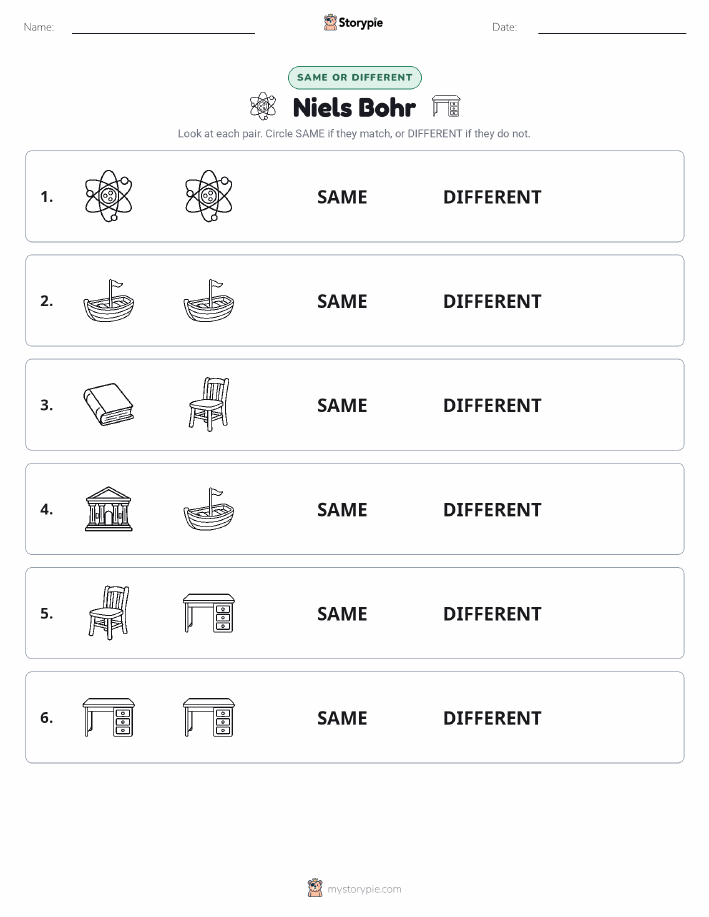
Task: Click the boat icon in row 4
Action: [209, 509]
